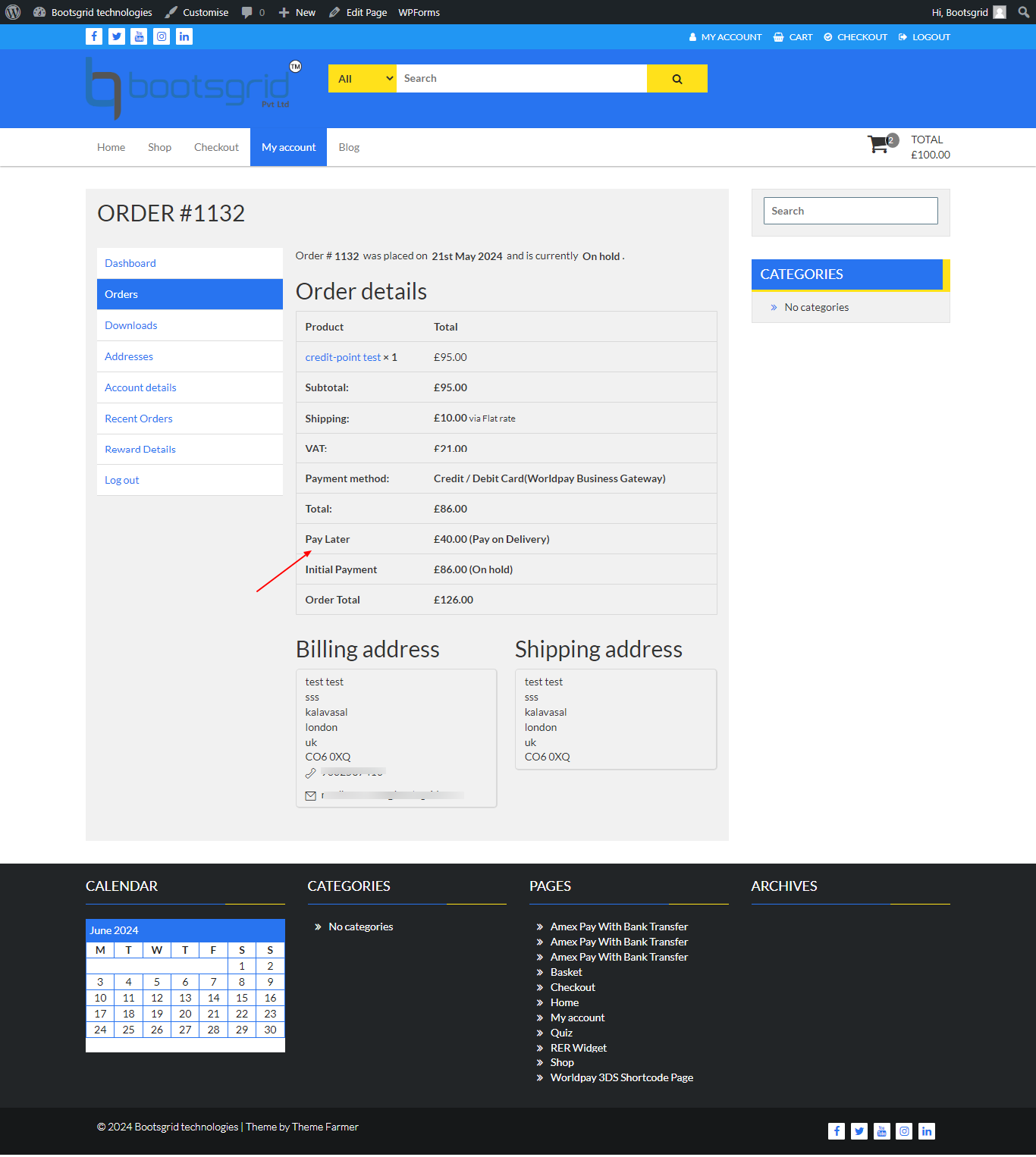The image size is (1036, 1157).
Task: Click admin bar search magnifier icon
Action: point(1024,12)
